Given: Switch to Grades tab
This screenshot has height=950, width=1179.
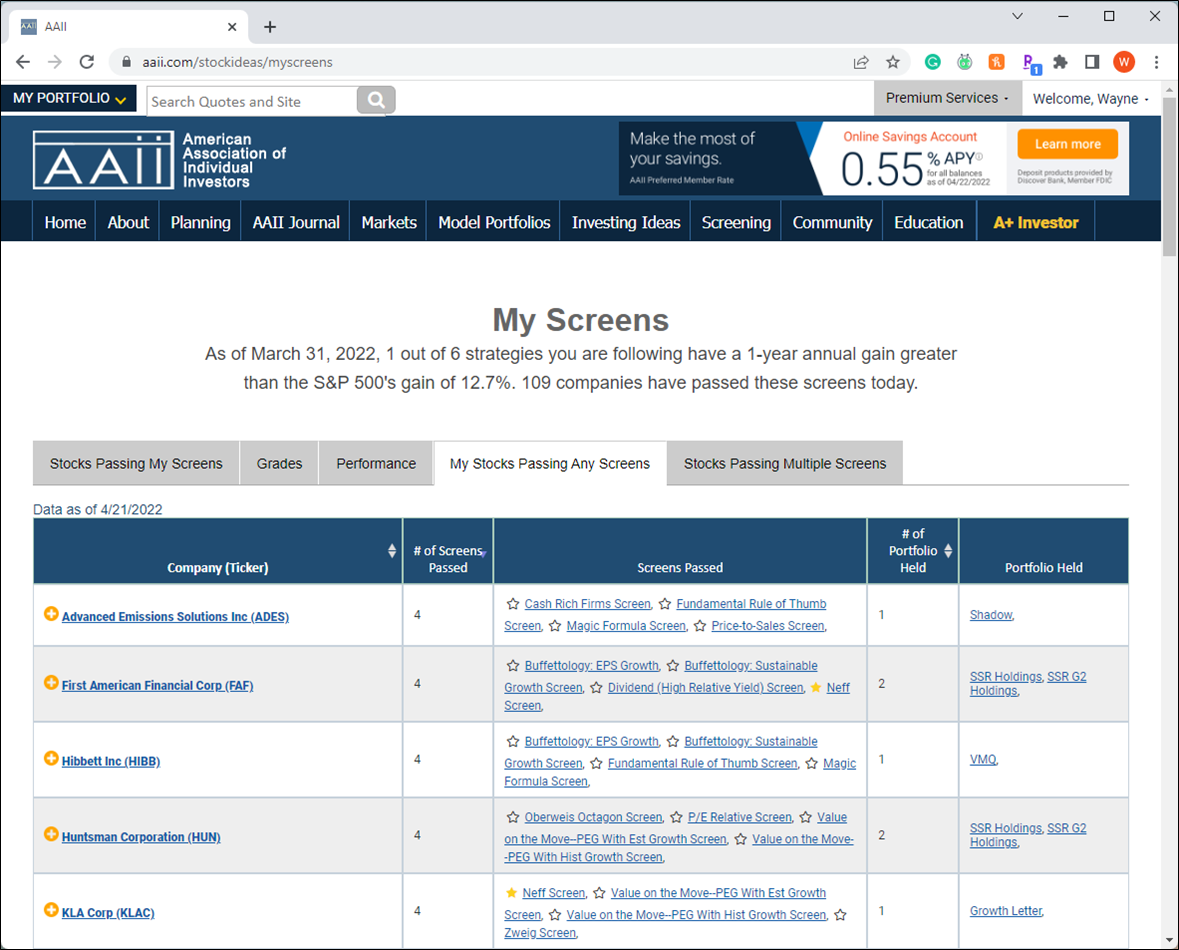Looking at the screenshot, I should 279,463.
